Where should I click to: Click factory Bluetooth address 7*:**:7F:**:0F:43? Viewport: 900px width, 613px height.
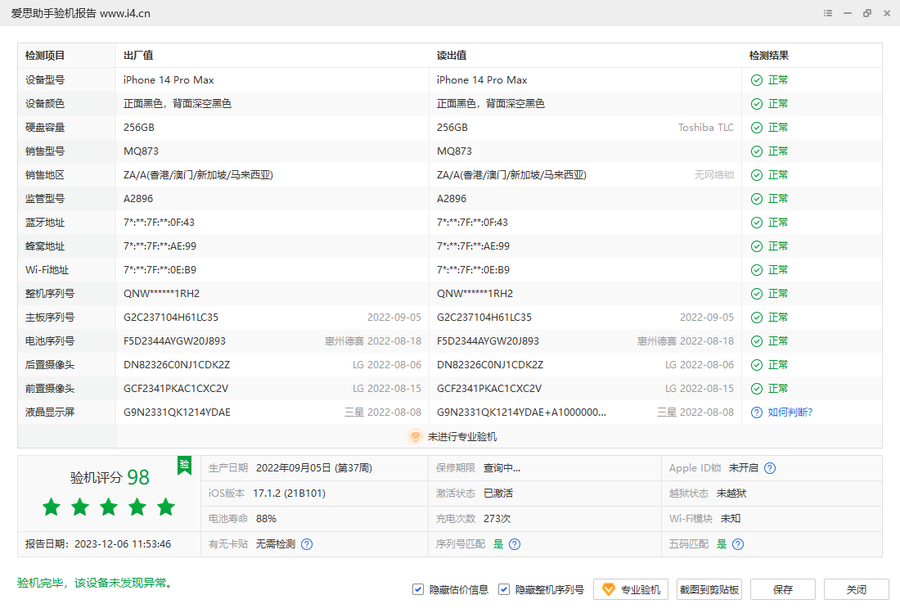click(x=159, y=223)
